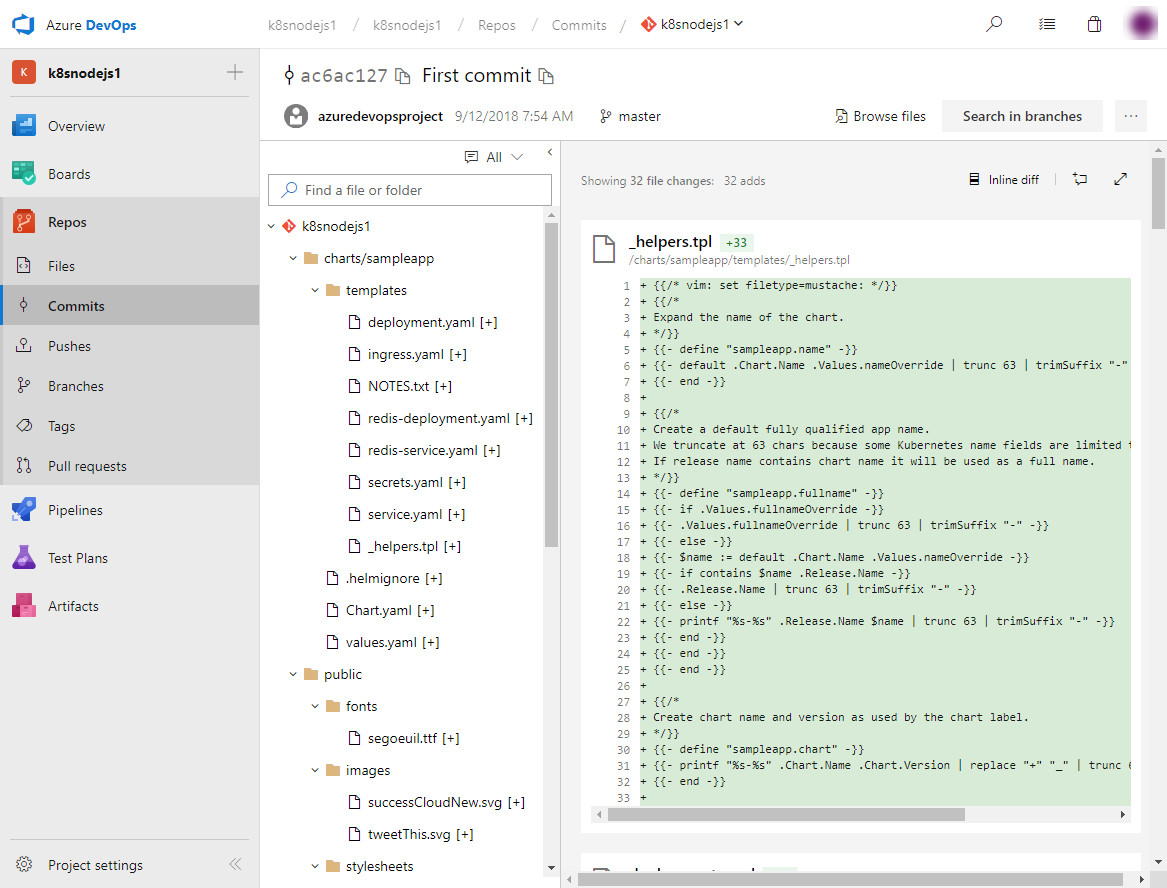Click the Browse files link

880,116
